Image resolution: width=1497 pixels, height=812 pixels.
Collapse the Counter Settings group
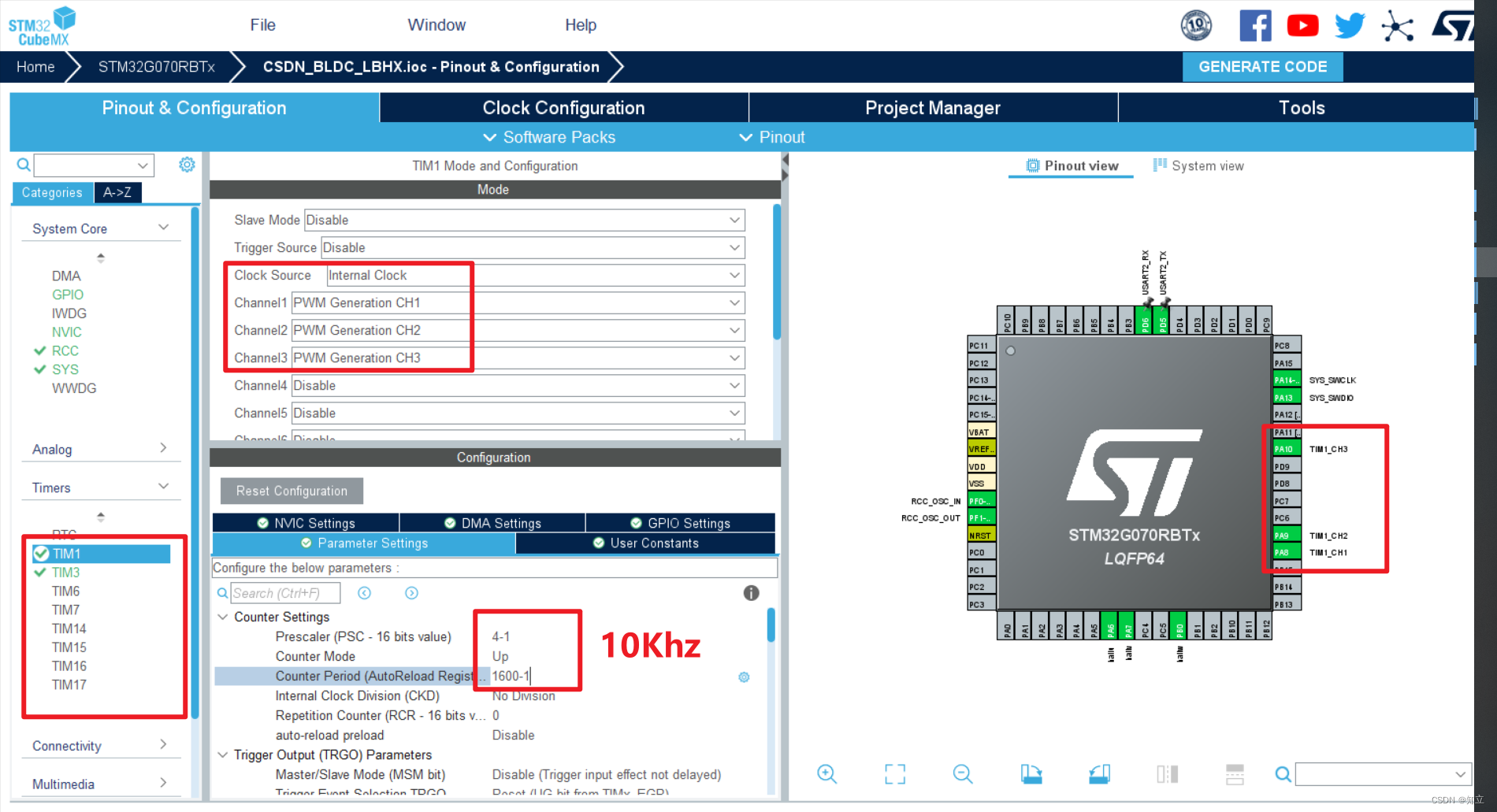pyautogui.click(x=223, y=617)
